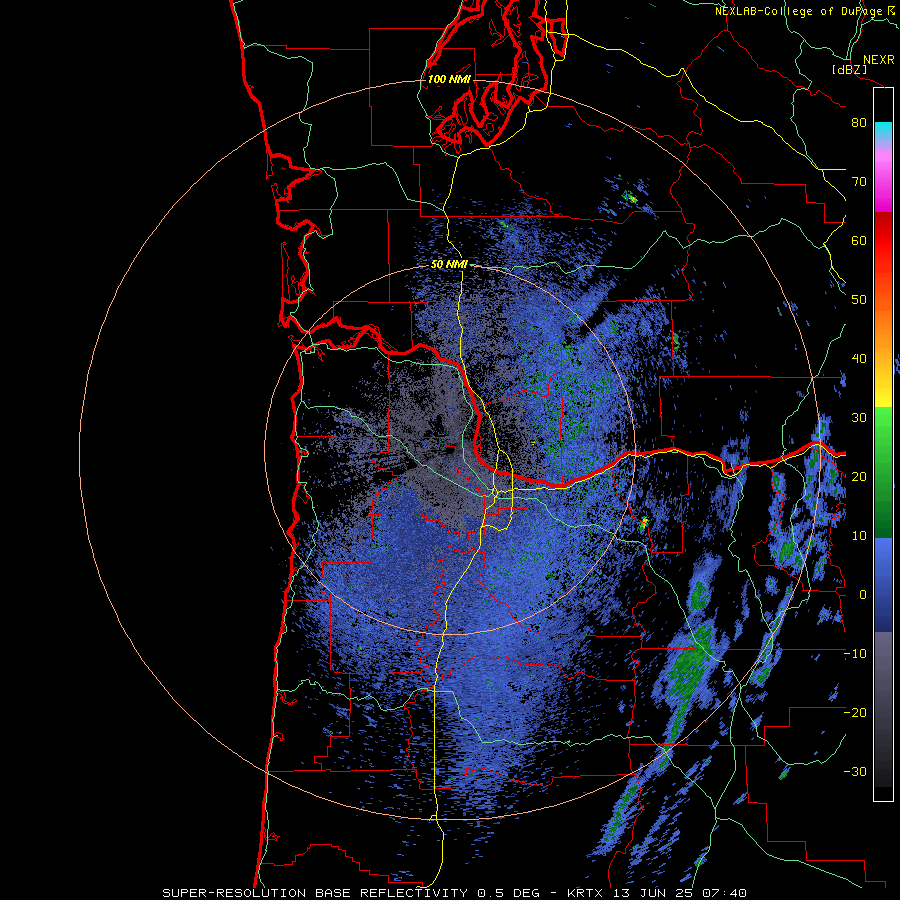The image size is (900, 900).
Task: Click the 0 dBZ scale value
Action: (862, 595)
